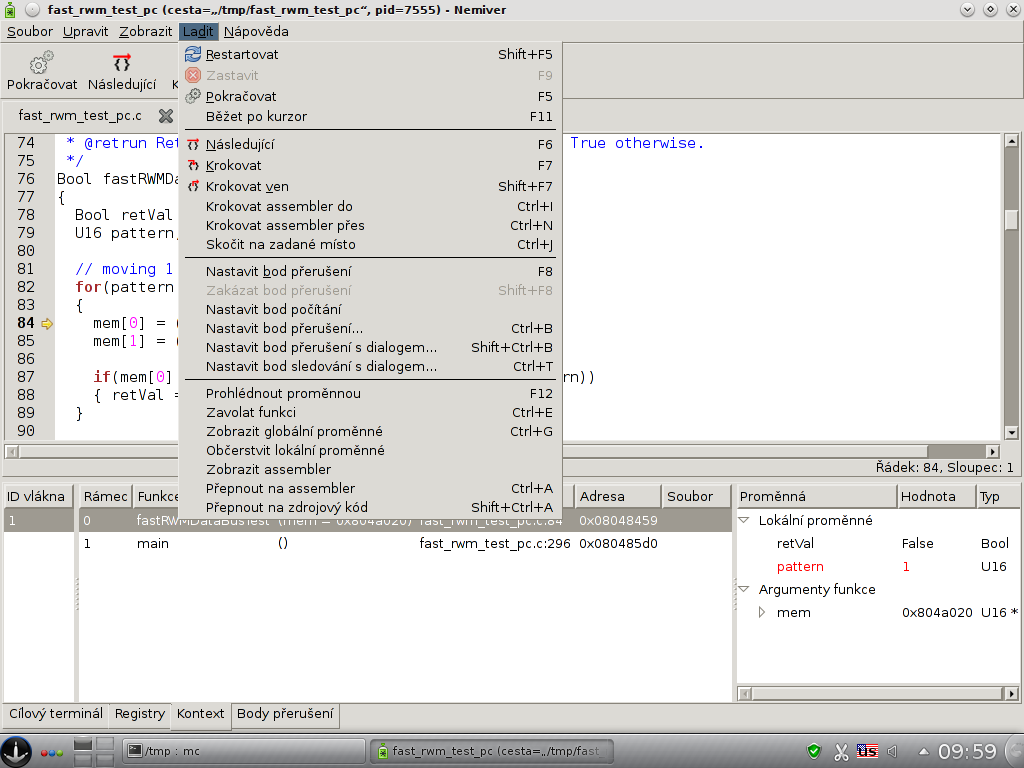Click the Nemiver window menu icon in title bar
1024x768 pixels.
(9, 9)
